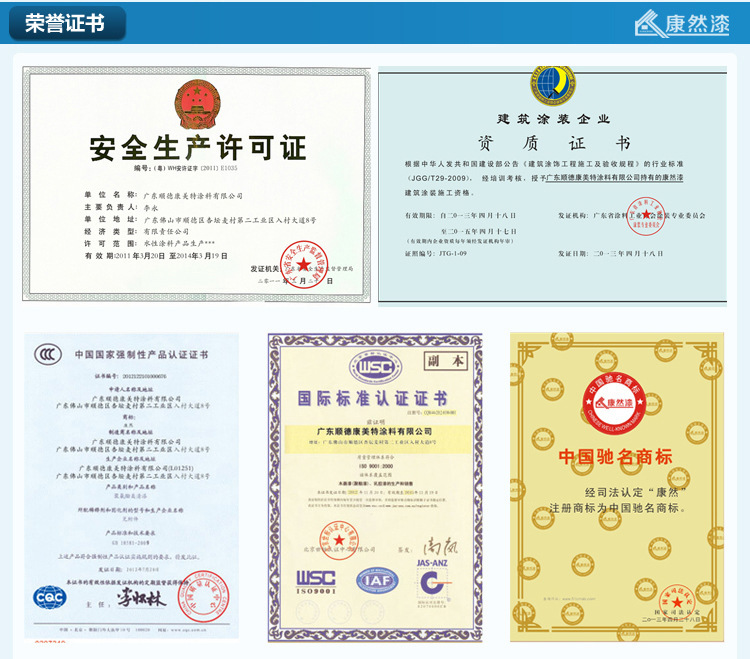Viewport: 750px width, 659px height.
Task: Click the red seal on ISO certificate
Action: point(339,540)
